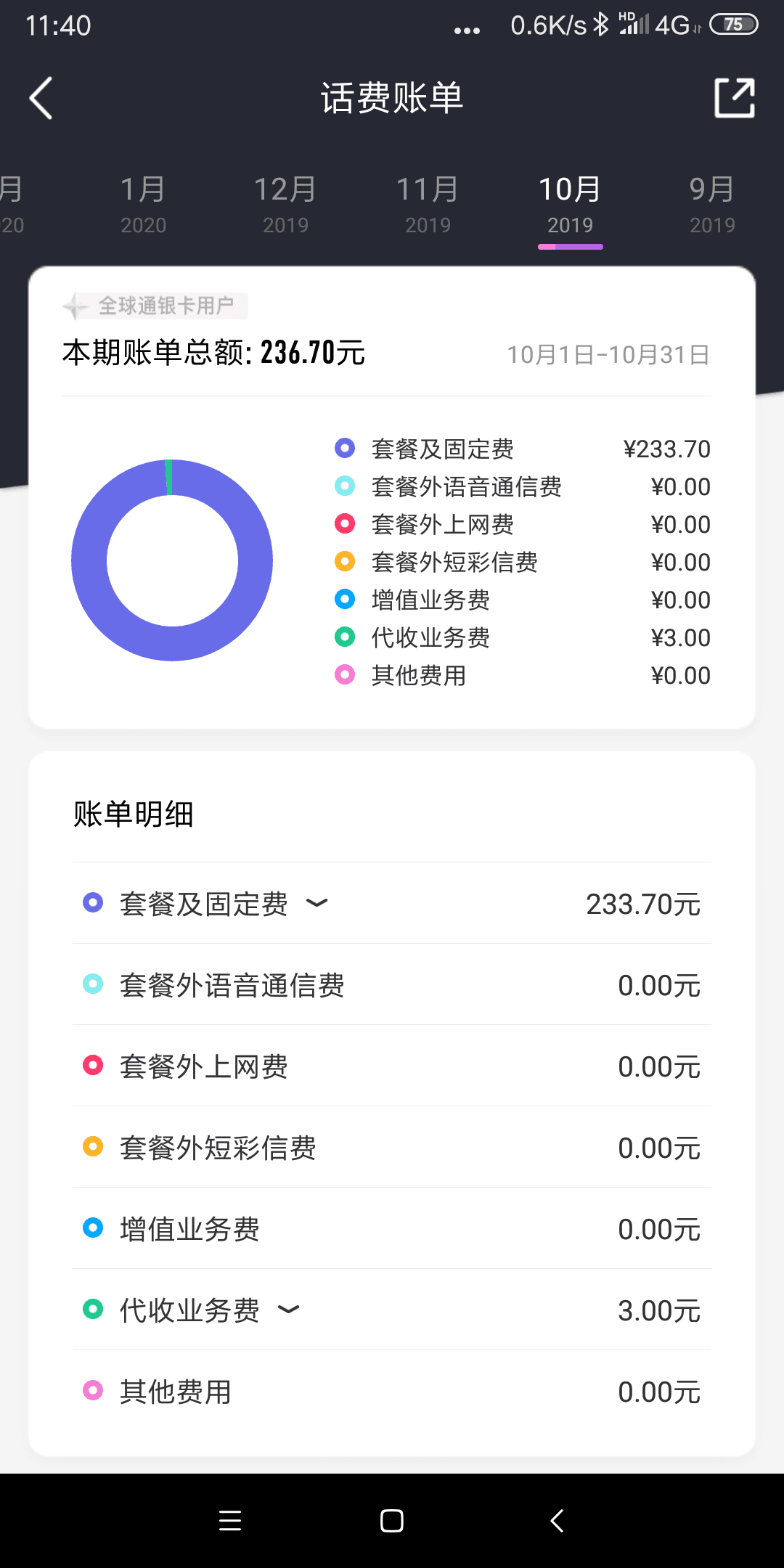
Task: Tap the battery indicator showing 75
Action: click(733, 25)
